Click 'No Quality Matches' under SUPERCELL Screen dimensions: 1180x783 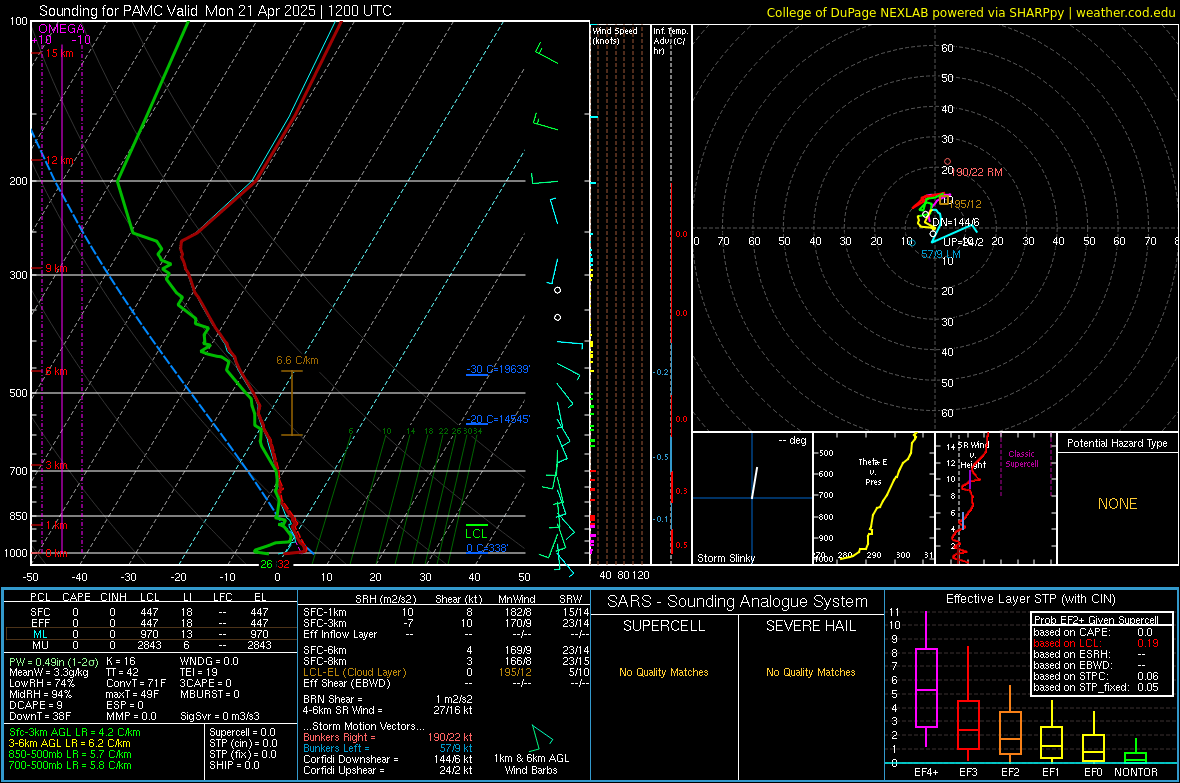click(x=664, y=672)
